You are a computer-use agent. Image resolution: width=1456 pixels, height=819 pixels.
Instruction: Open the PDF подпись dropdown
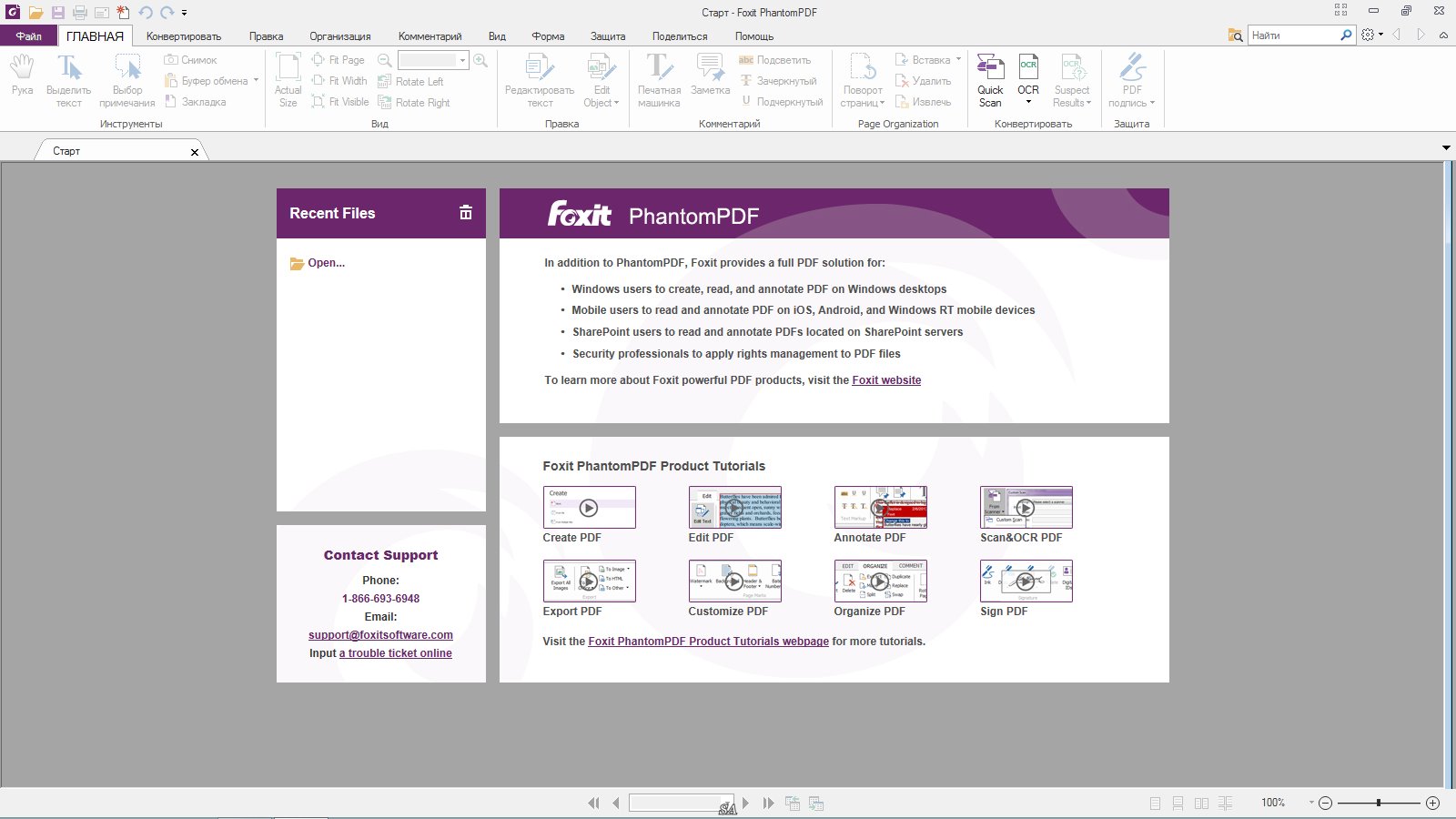[x=1132, y=81]
